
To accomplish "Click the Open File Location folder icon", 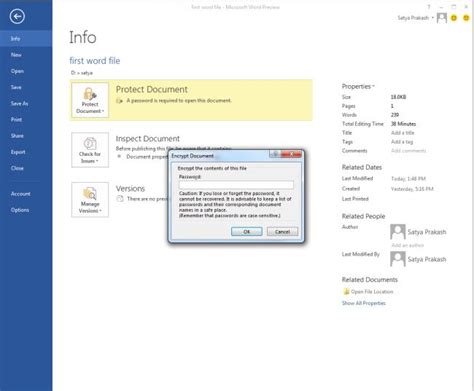I will tap(346, 292).
